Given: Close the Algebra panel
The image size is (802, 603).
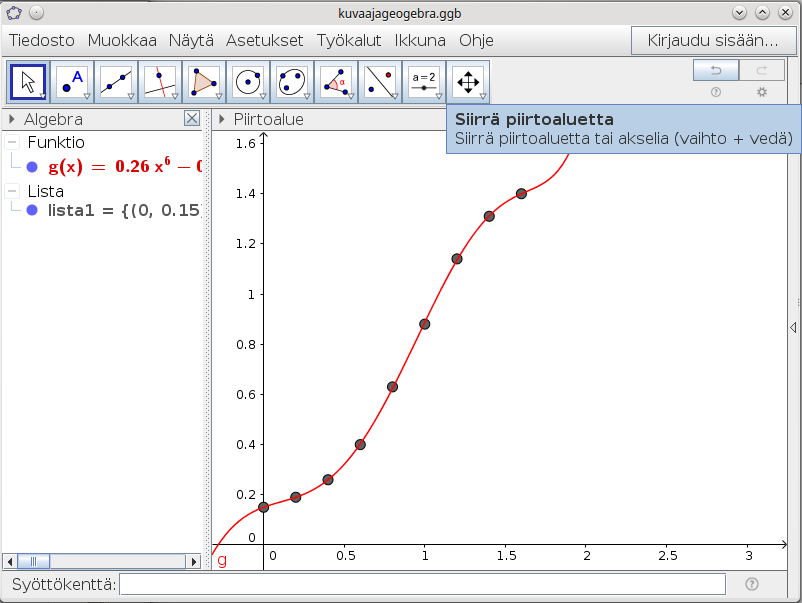Looking at the screenshot, I should point(192,119).
